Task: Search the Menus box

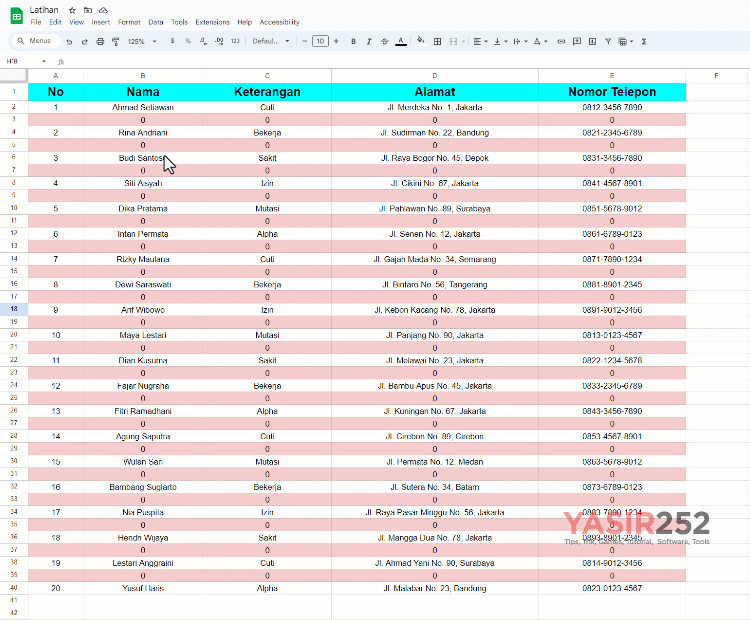Action: [35, 41]
